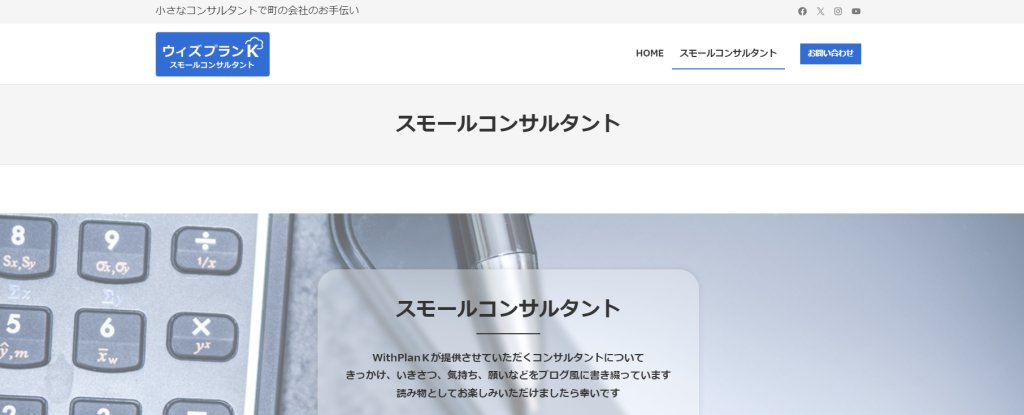Select スモールコンサルタント in the navigation menu

click(x=728, y=53)
